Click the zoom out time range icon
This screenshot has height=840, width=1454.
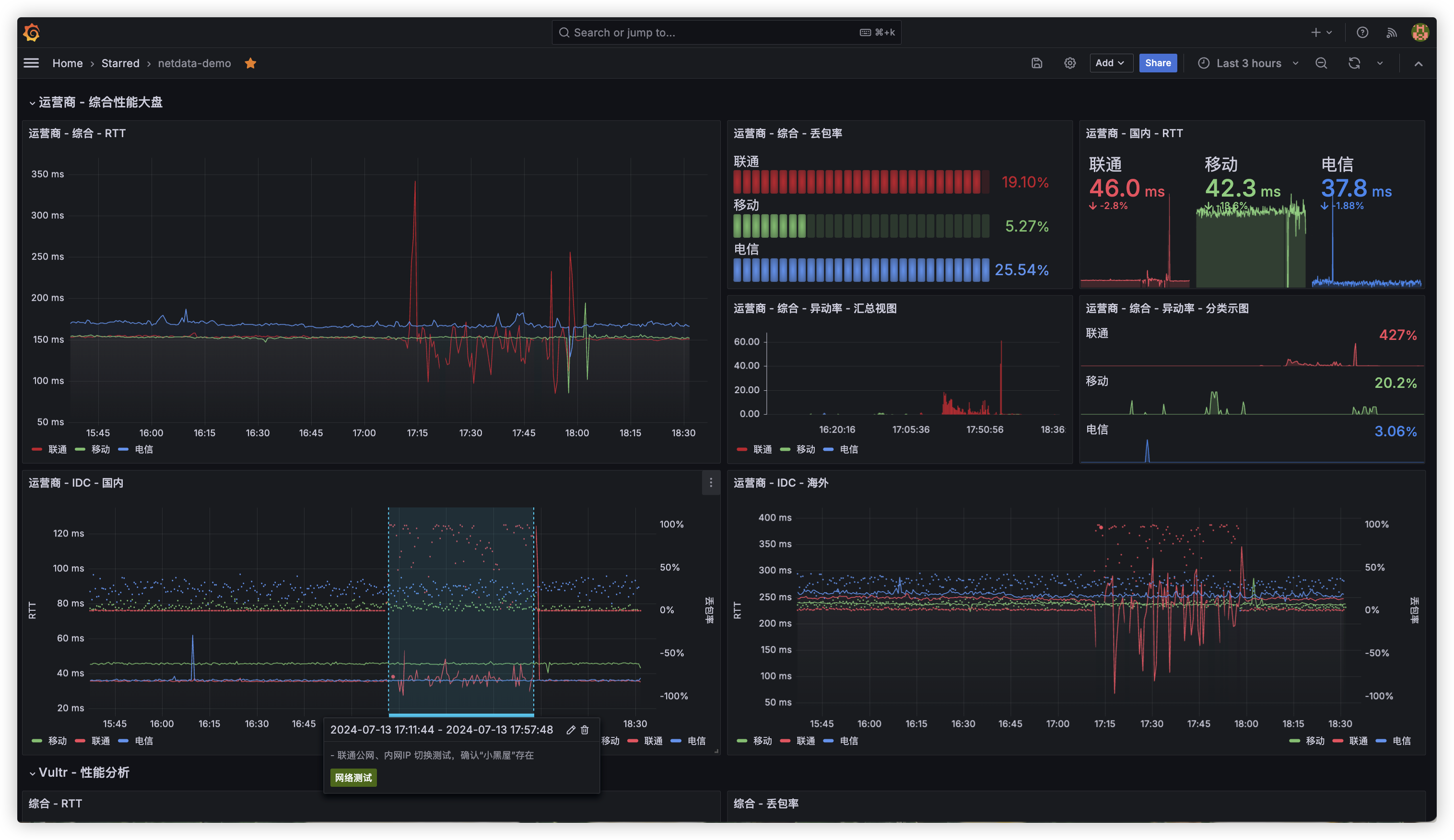pos(1321,63)
